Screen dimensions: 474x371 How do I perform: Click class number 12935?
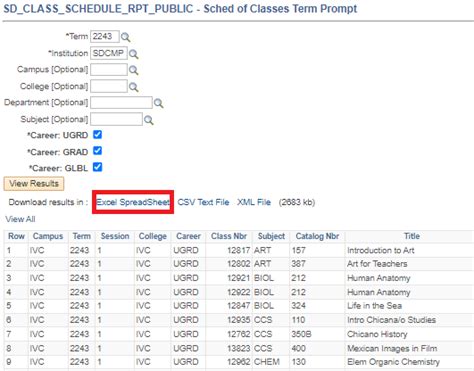pos(239,320)
